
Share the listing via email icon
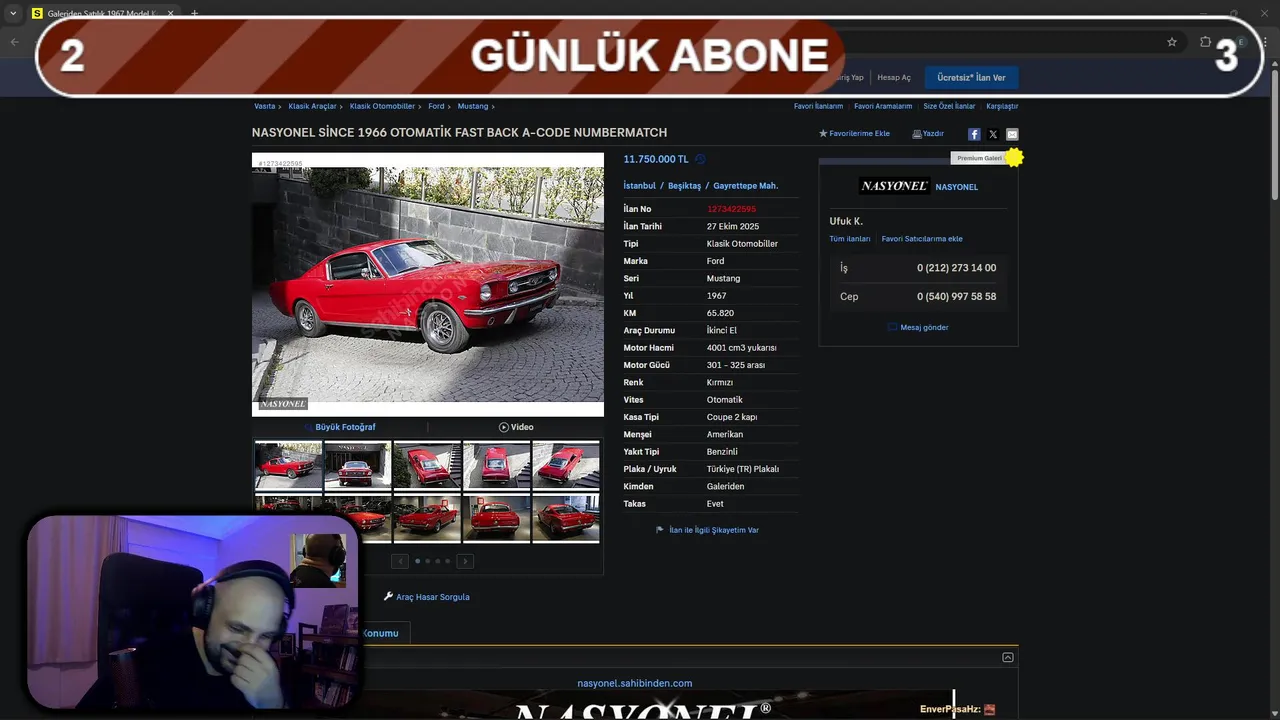(1012, 134)
